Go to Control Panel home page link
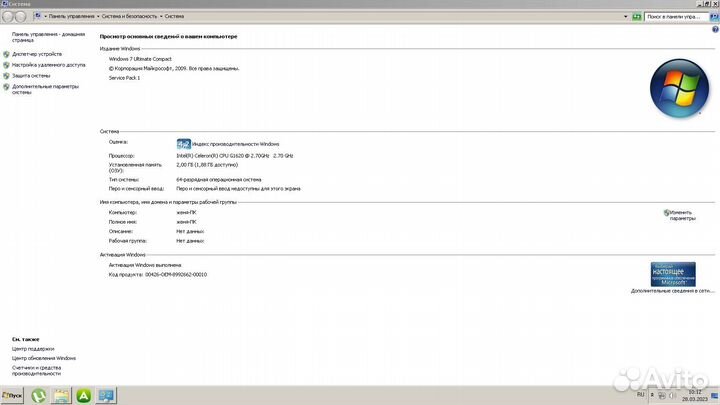 [48, 37]
